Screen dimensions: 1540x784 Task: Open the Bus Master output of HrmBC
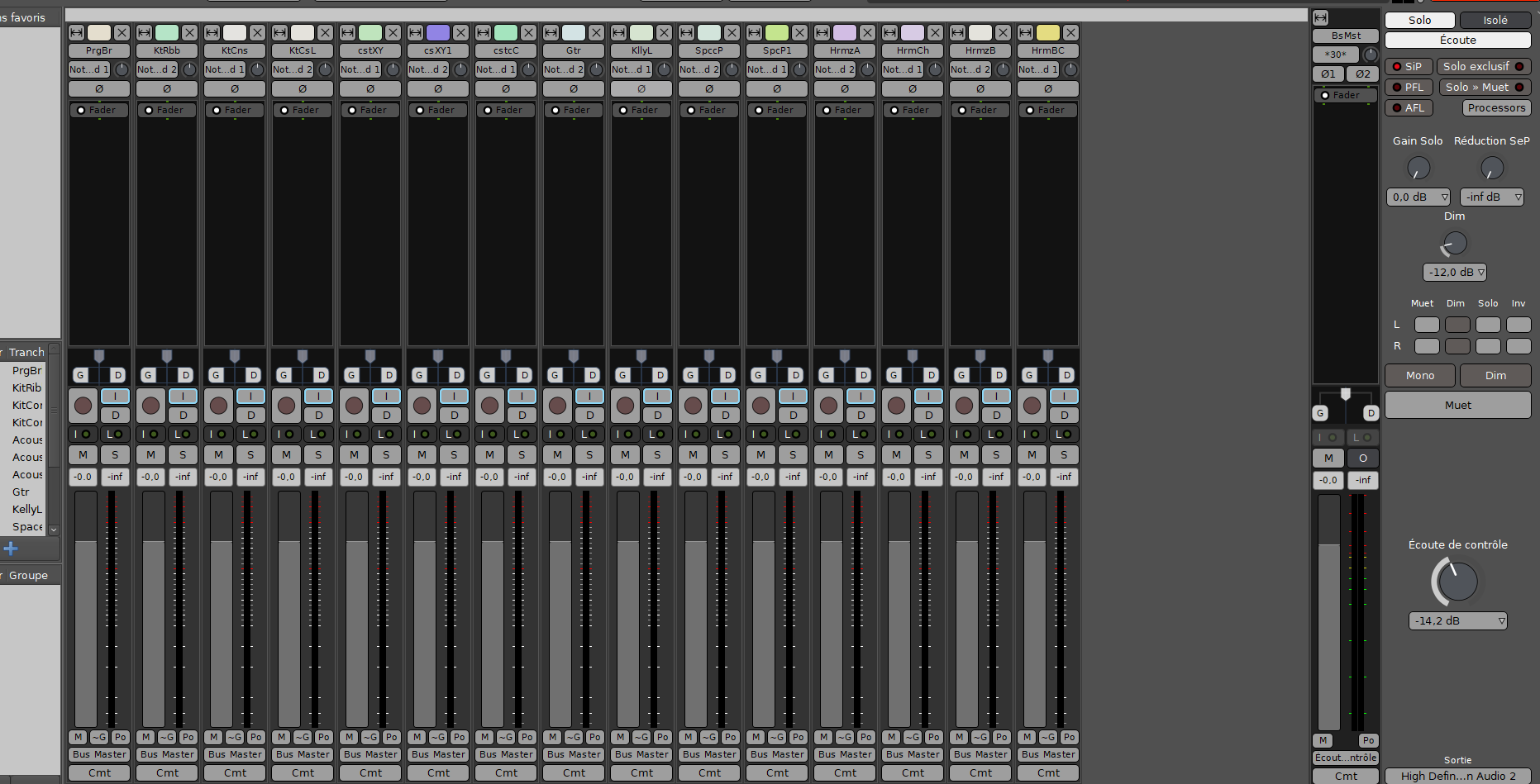1048,754
